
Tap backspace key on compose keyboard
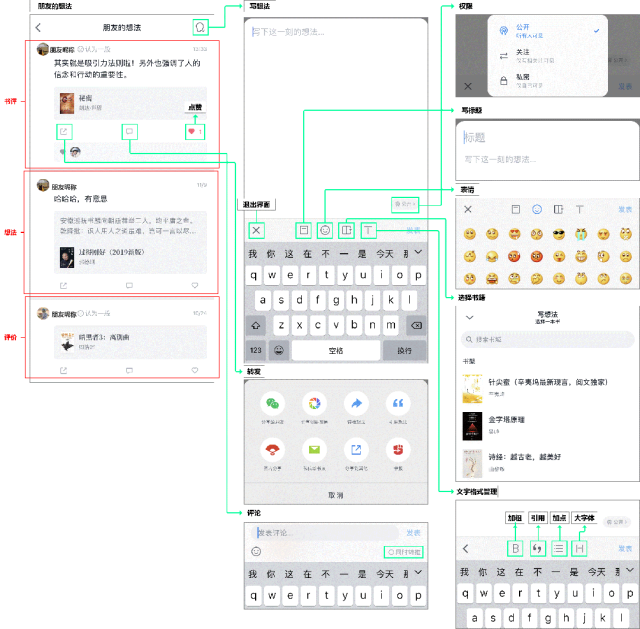point(416,325)
